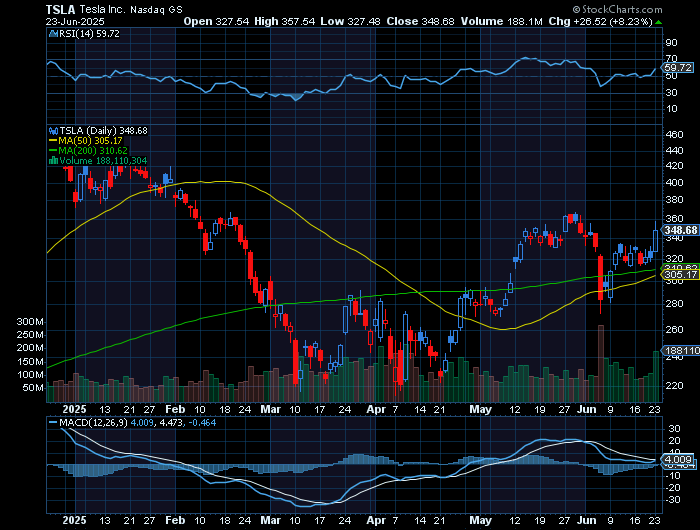Click the 300M volume axis label
Viewport: 700px width, 530px height.
pyautogui.click(x=30, y=322)
